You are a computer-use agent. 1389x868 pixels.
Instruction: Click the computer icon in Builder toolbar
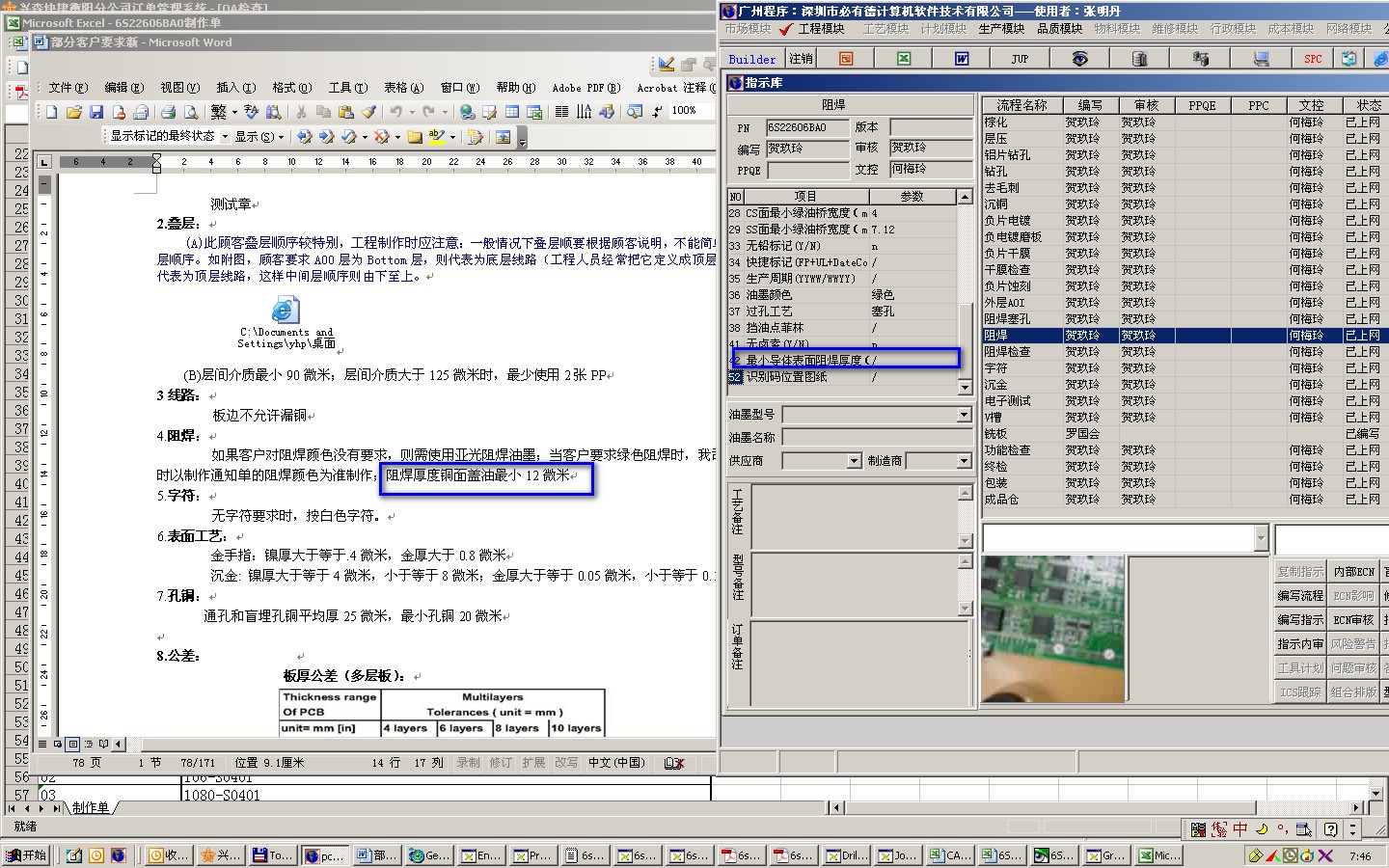(1261, 59)
